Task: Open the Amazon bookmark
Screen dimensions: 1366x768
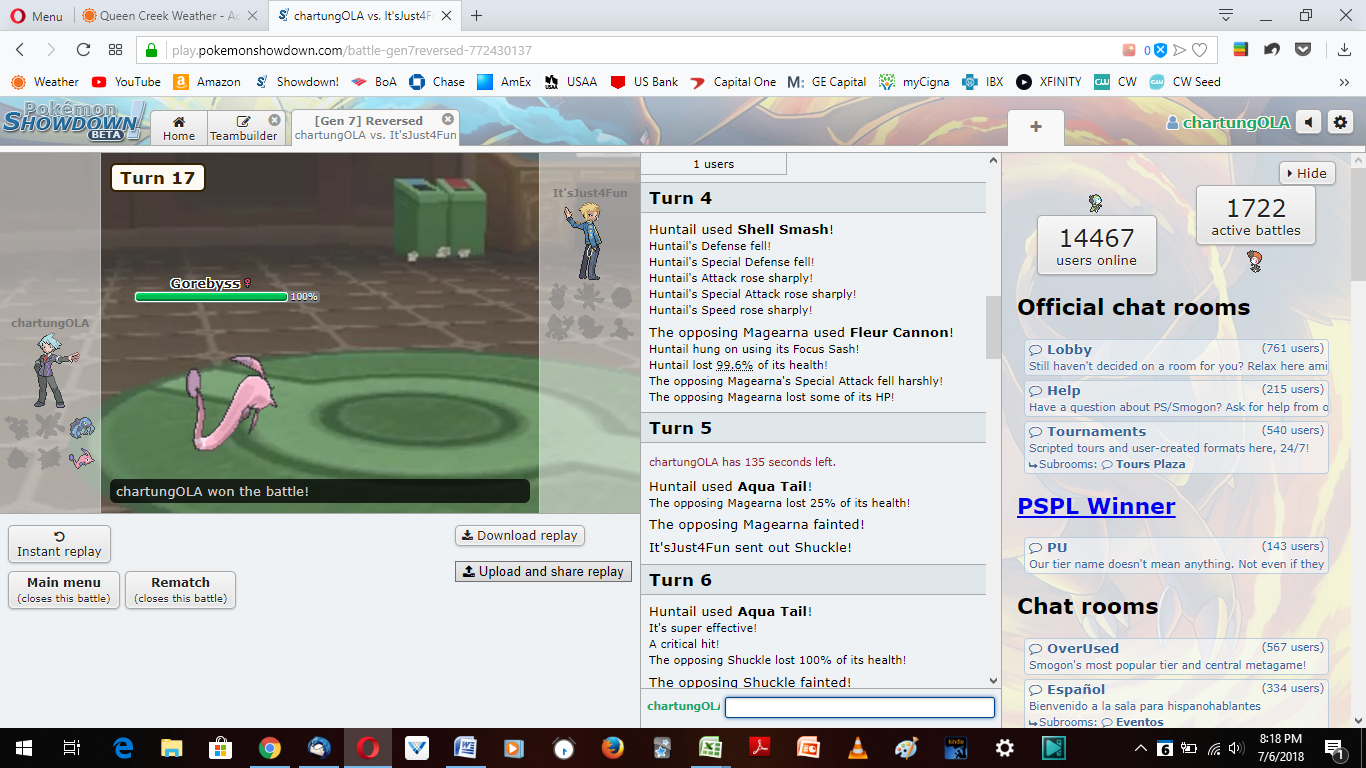Action: 207,82
